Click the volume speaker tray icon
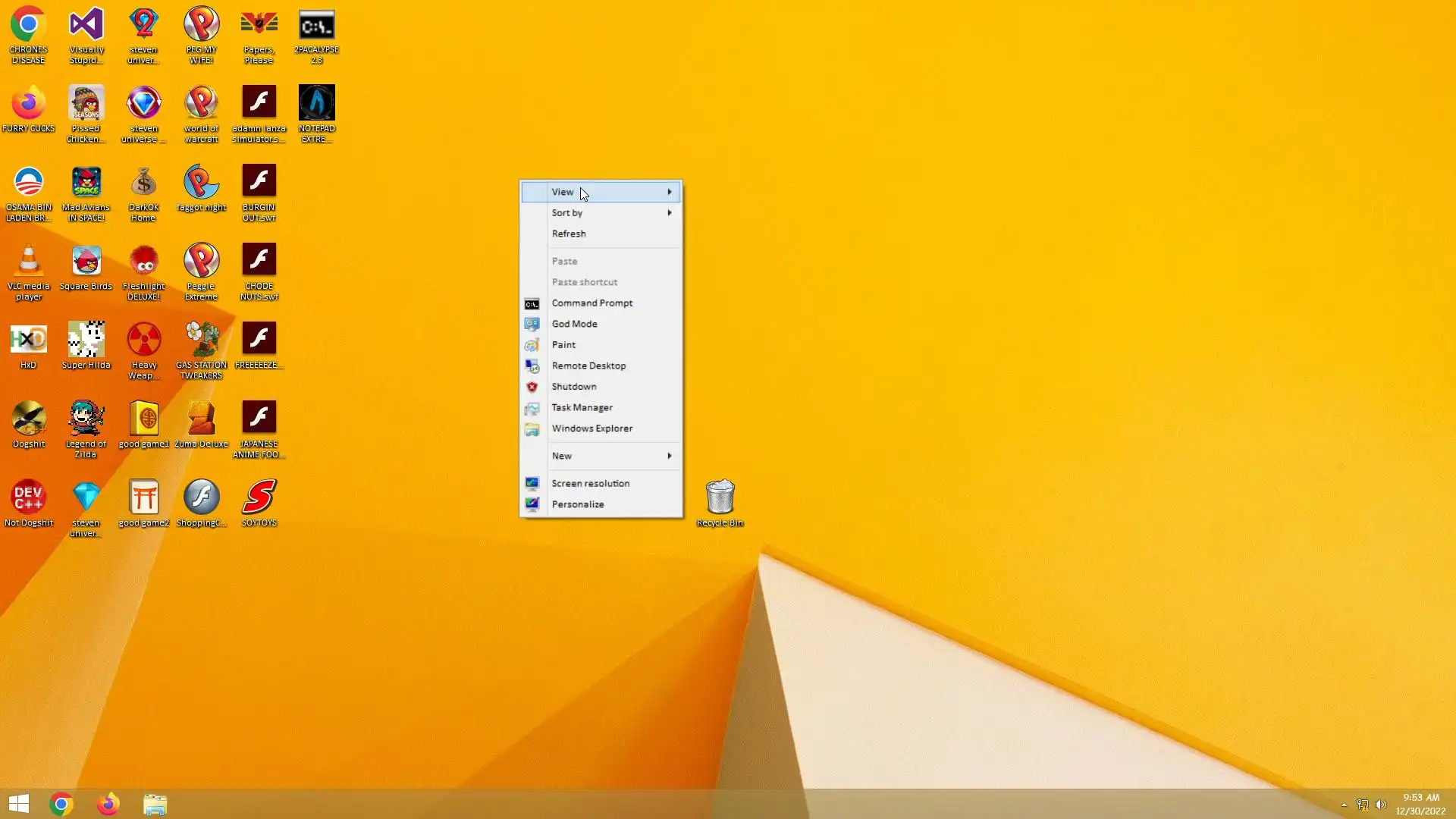 click(1381, 805)
